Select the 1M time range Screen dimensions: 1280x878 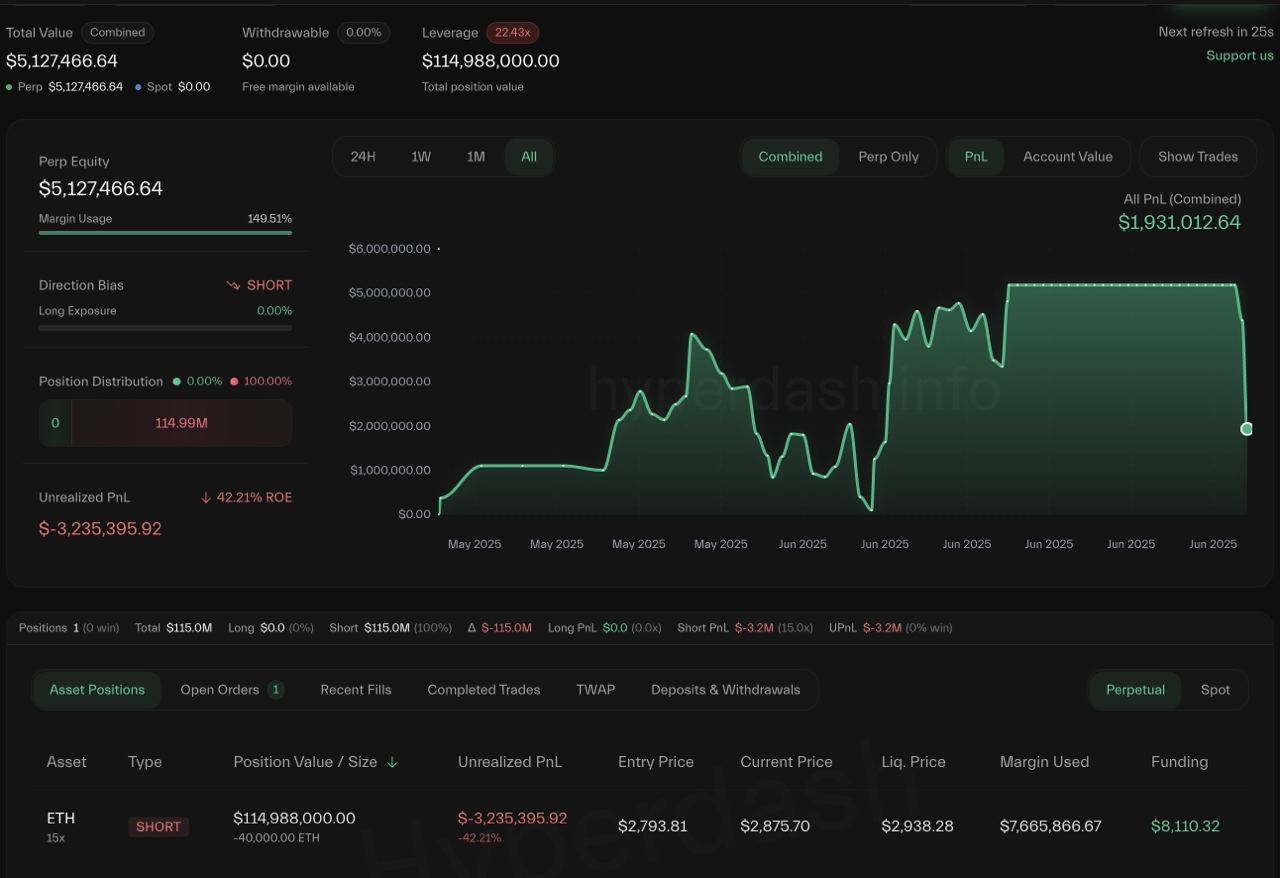476,157
